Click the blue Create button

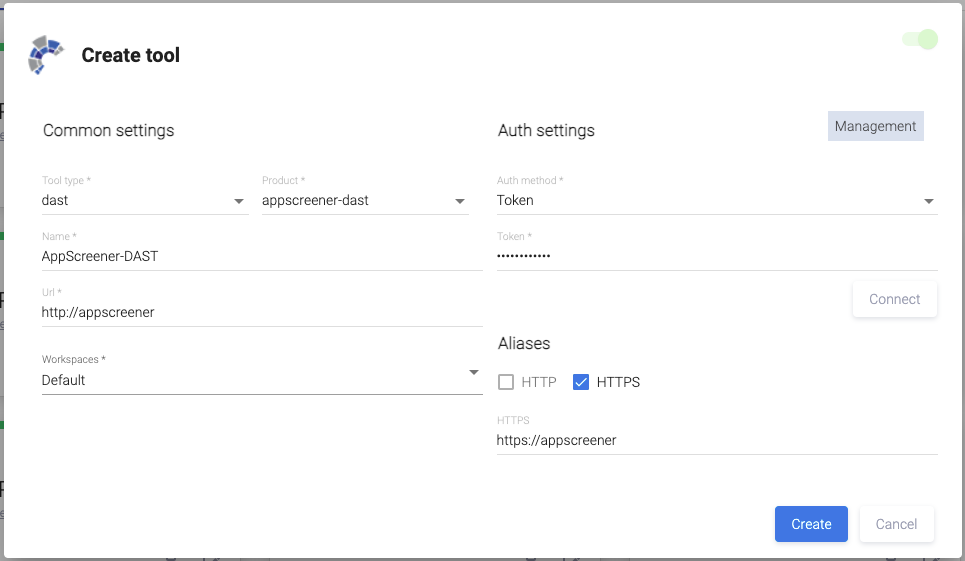(811, 524)
